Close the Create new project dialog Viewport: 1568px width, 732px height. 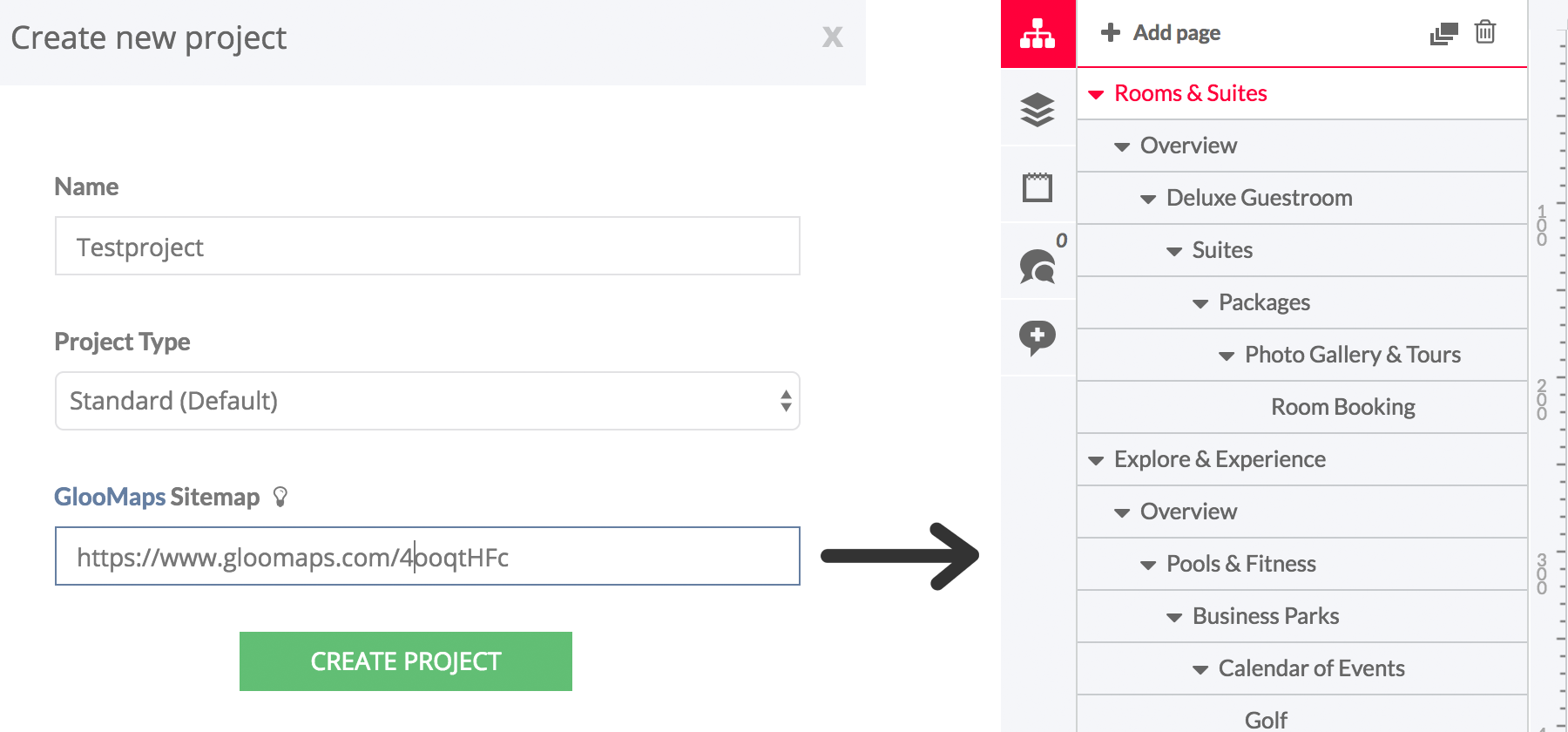coord(833,37)
